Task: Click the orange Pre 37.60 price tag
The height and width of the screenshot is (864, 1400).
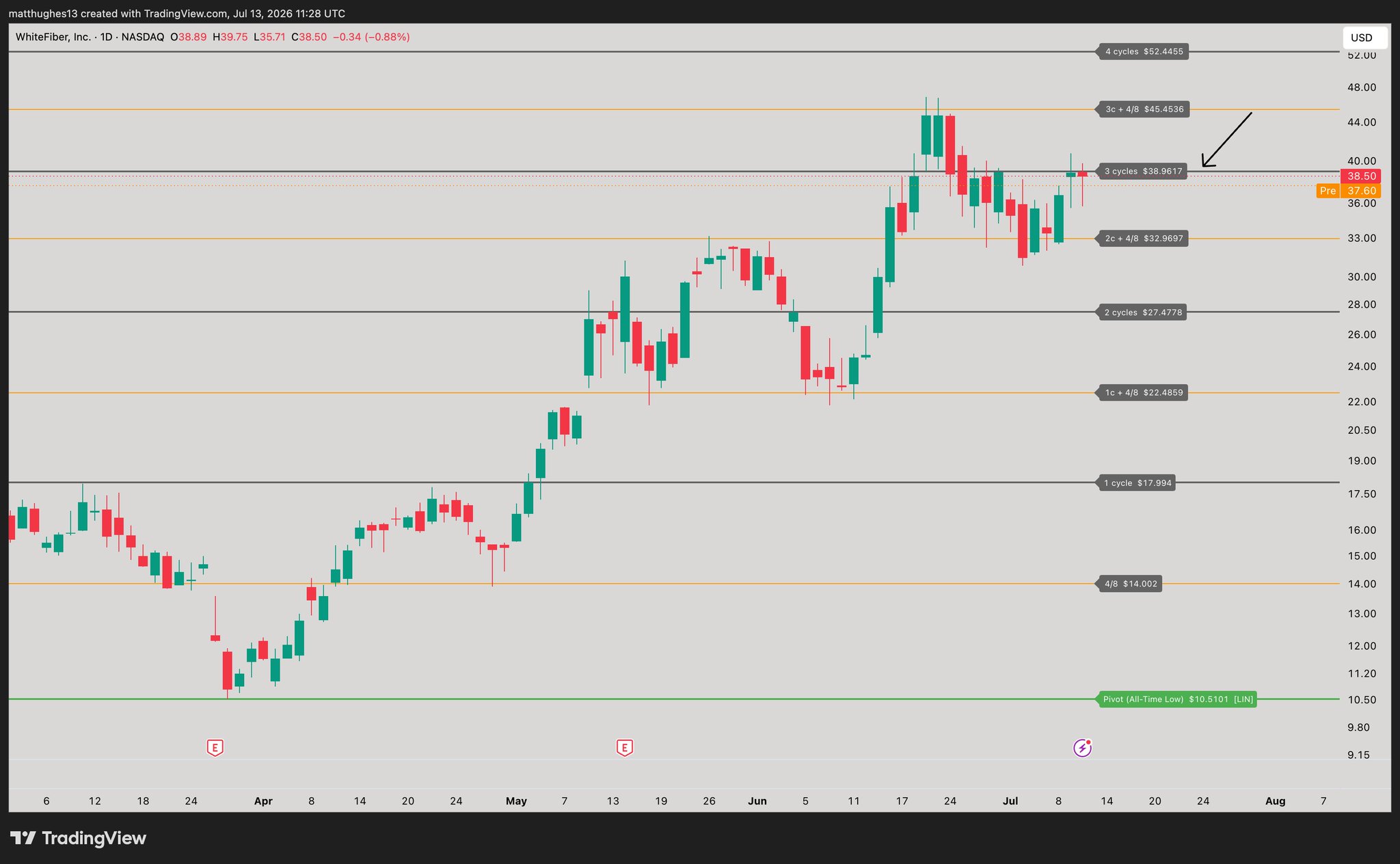Action: pyautogui.click(x=1349, y=191)
